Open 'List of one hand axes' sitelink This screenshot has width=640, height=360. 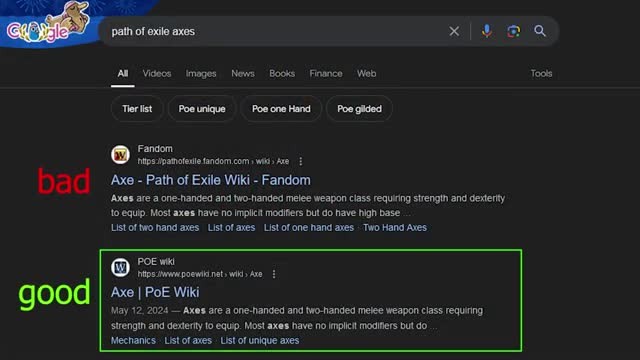(x=309, y=227)
